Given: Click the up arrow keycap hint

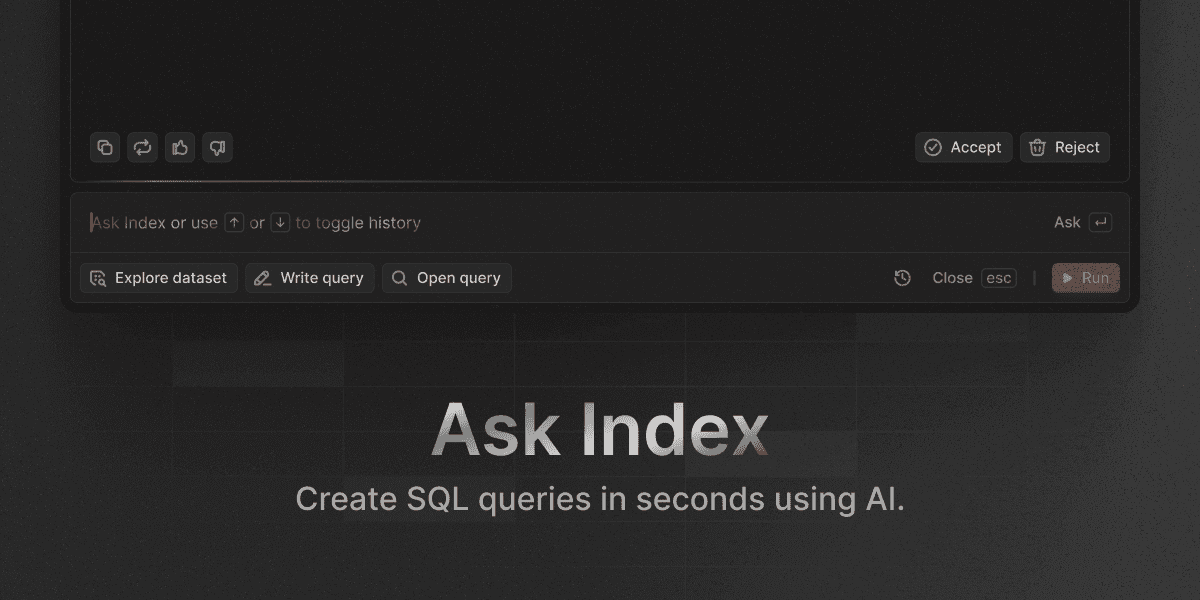Looking at the screenshot, I should (x=233, y=222).
